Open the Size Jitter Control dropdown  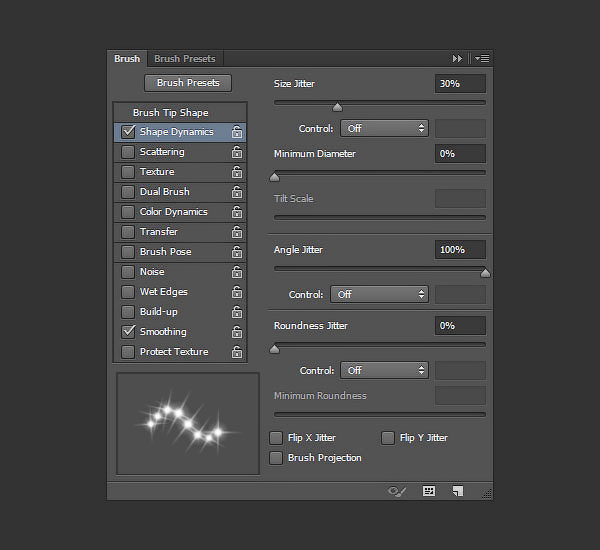[384, 129]
